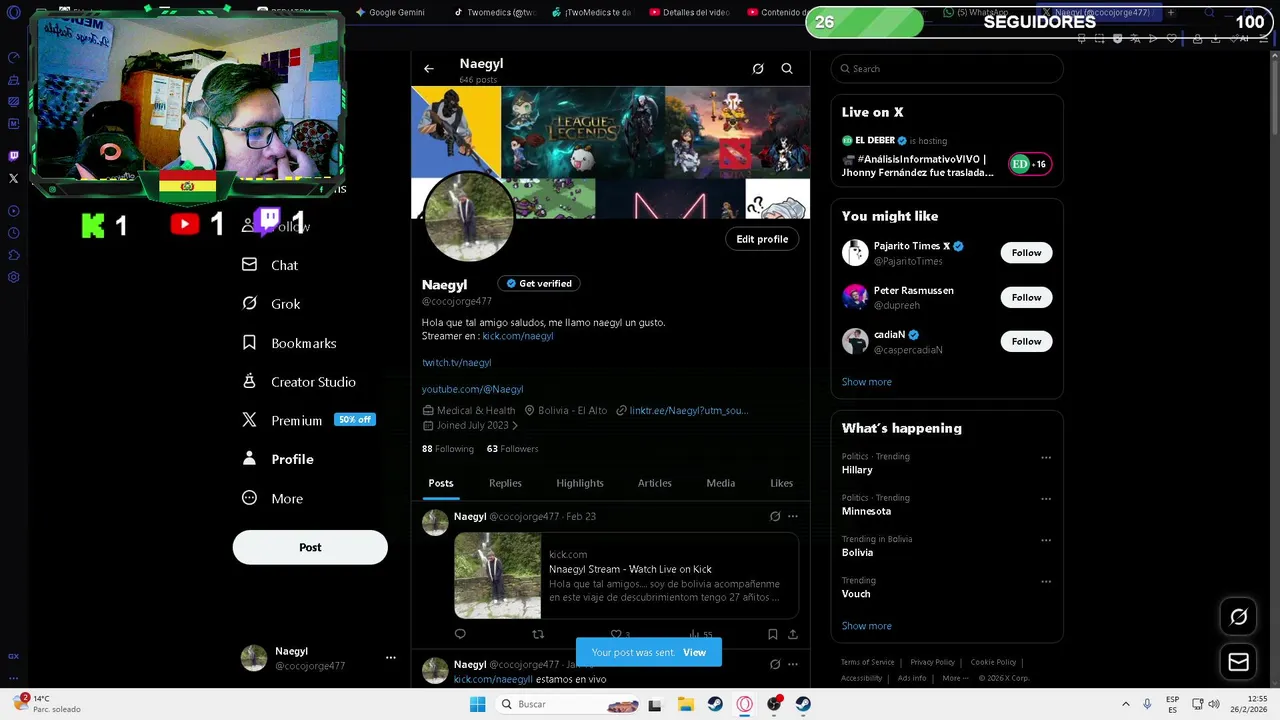Open the More menu in sidebar
Screen dimensions: 1280x720
pyautogui.click(x=272, y=498)
